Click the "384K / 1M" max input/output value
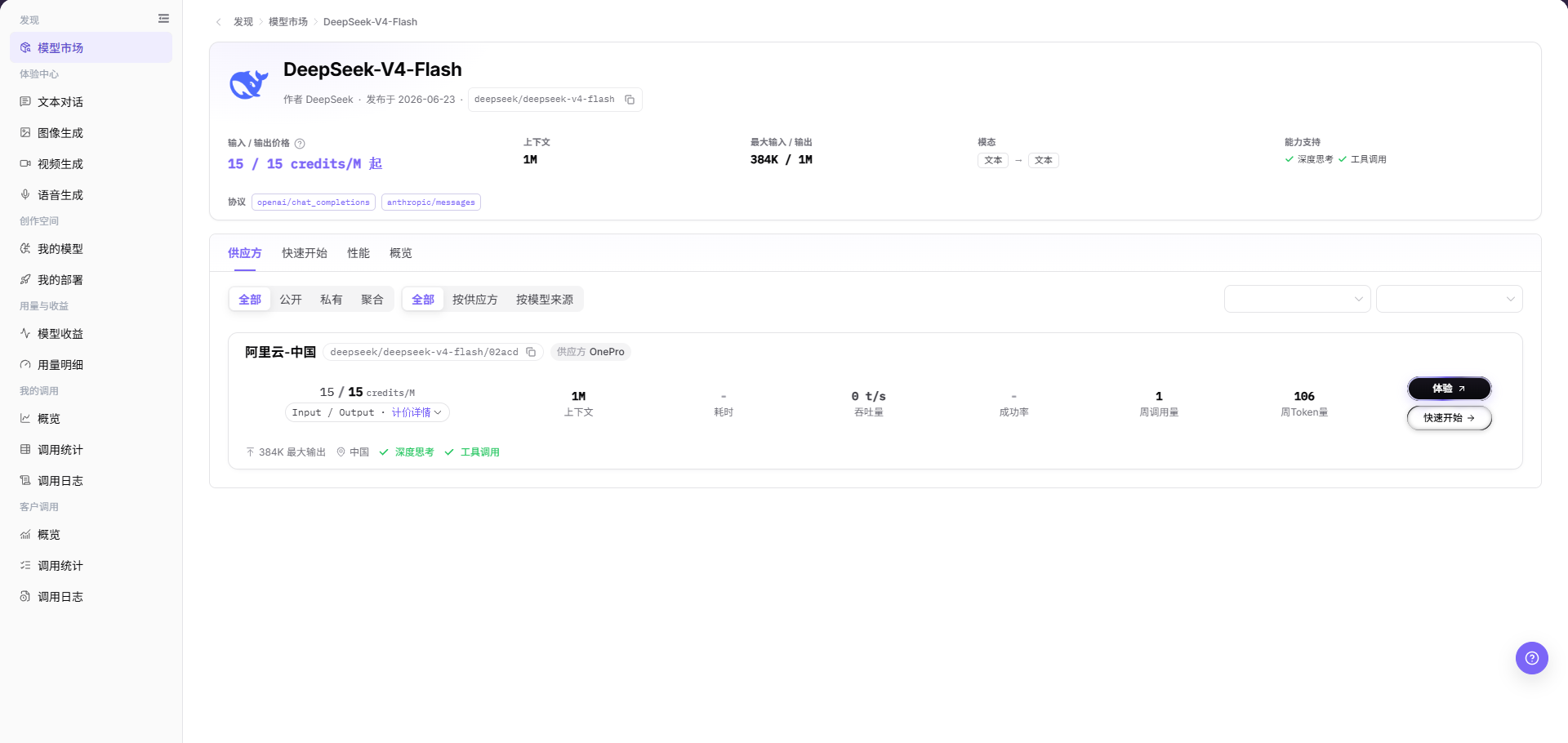The image size is (1568, 743). pyautogui.click(x=782, y=160)
